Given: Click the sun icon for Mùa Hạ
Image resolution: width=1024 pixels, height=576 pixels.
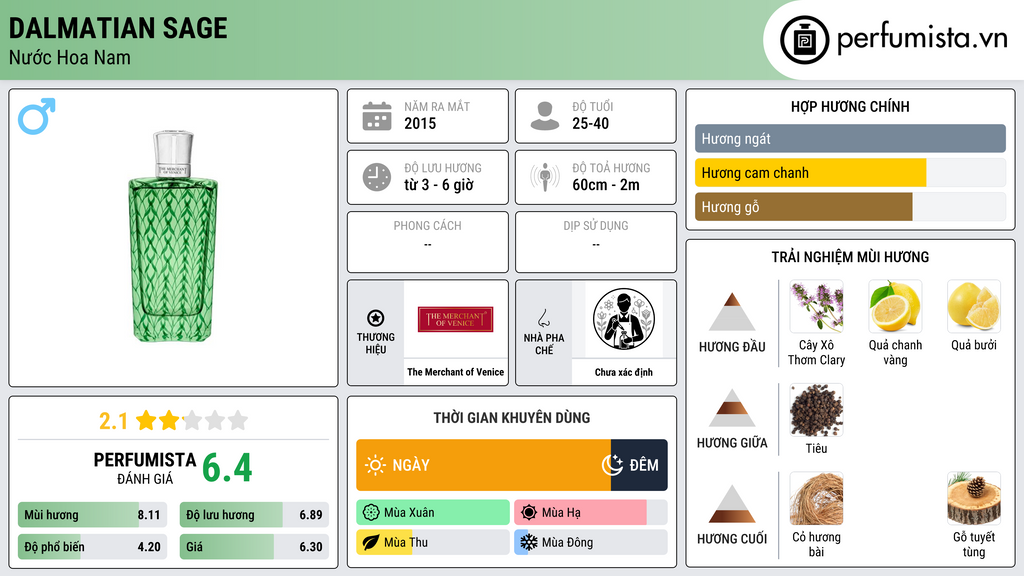Looking at the screenshot, I should (529, 513).
